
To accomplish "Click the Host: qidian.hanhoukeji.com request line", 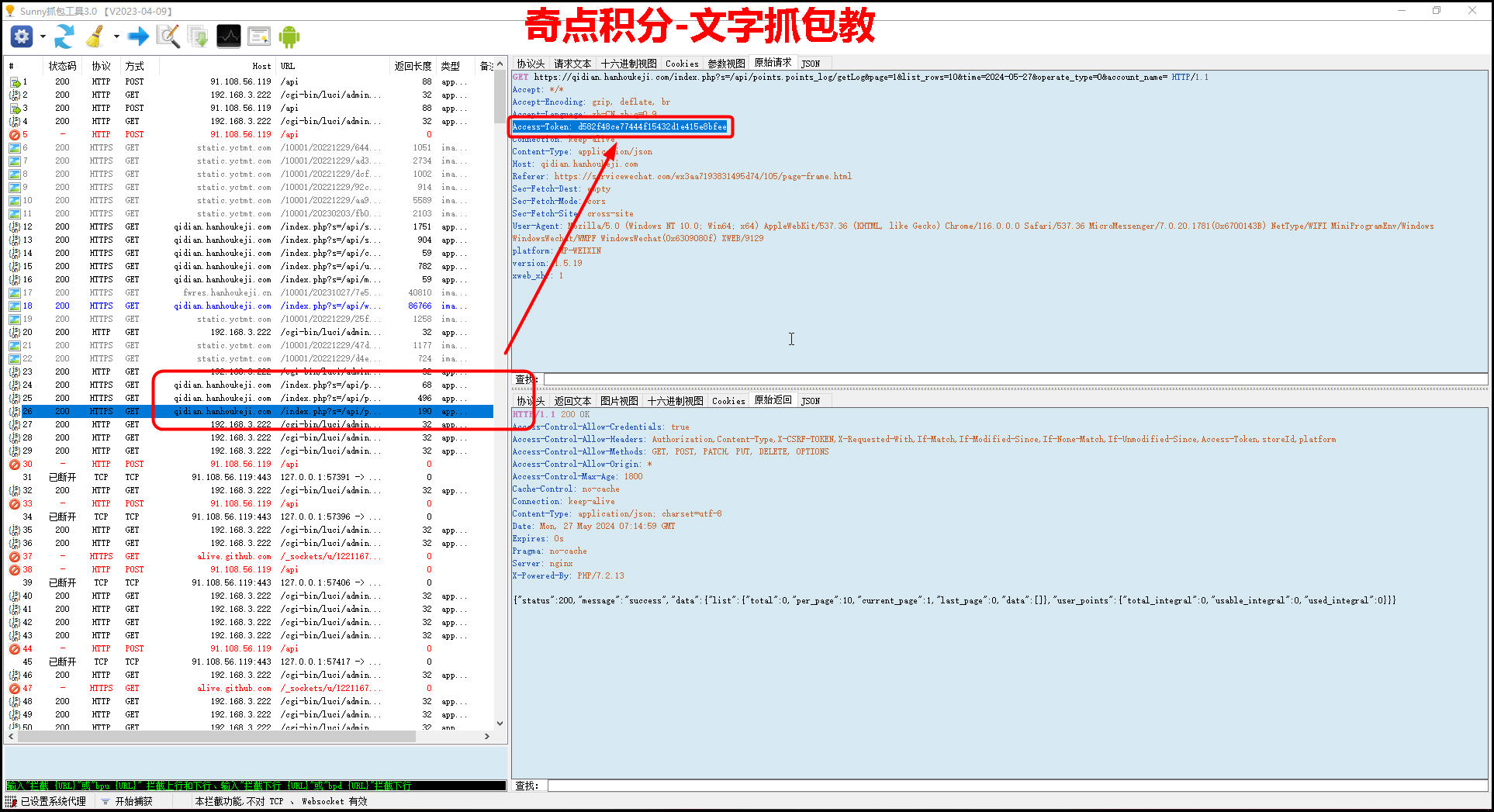I will tap(575, 164).
